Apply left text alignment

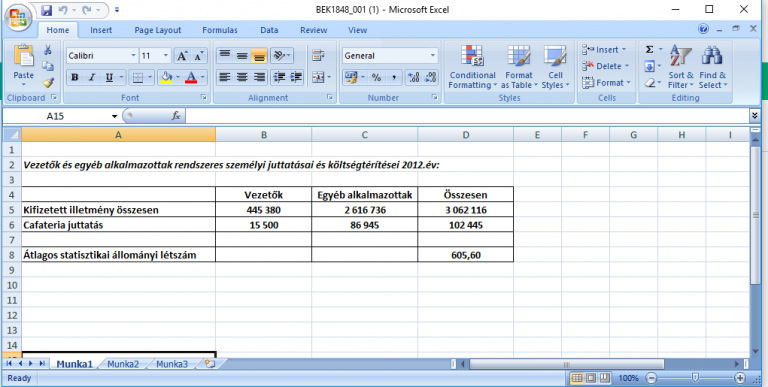[x=225, y=77]
